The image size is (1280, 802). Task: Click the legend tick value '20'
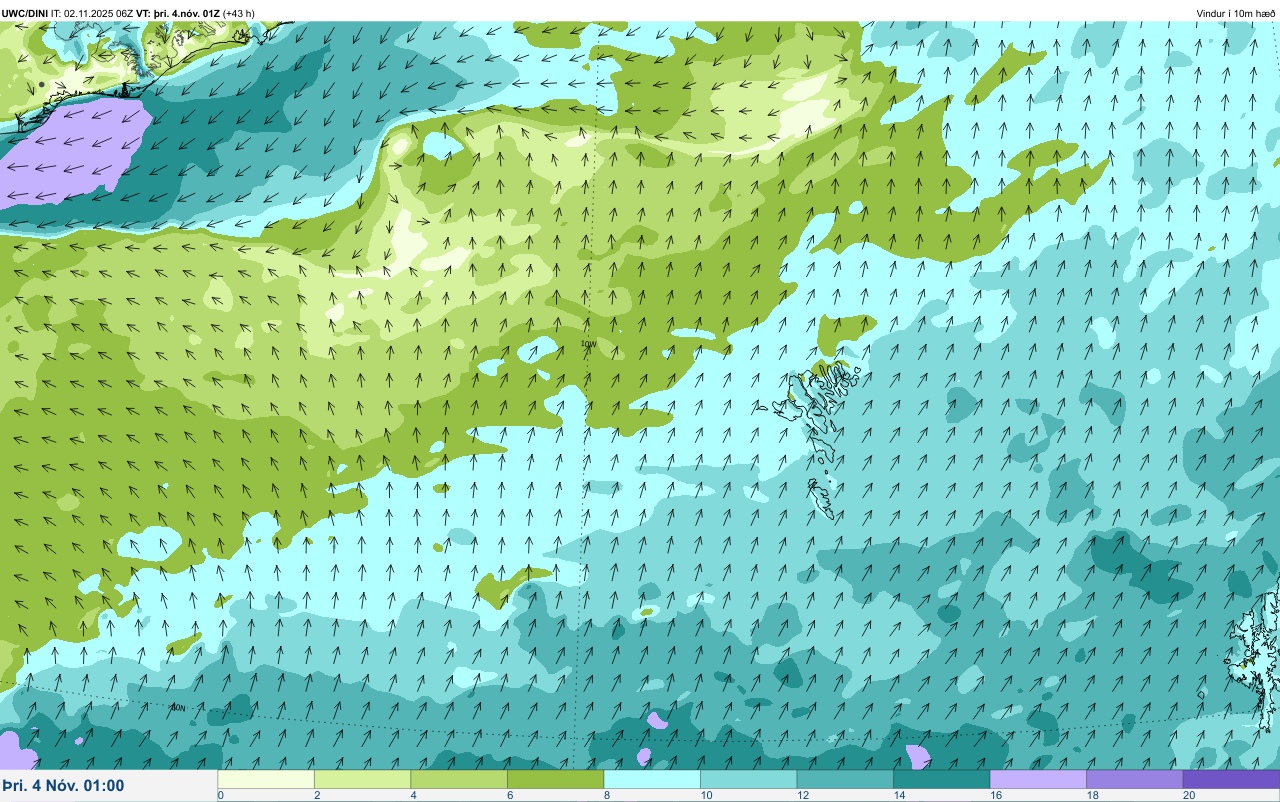pyautogui.click(x=1188, y=795)
